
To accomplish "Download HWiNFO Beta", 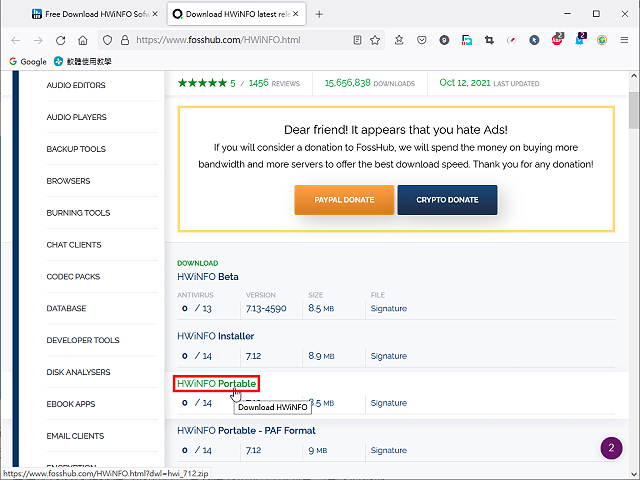I will pos(208,277).
